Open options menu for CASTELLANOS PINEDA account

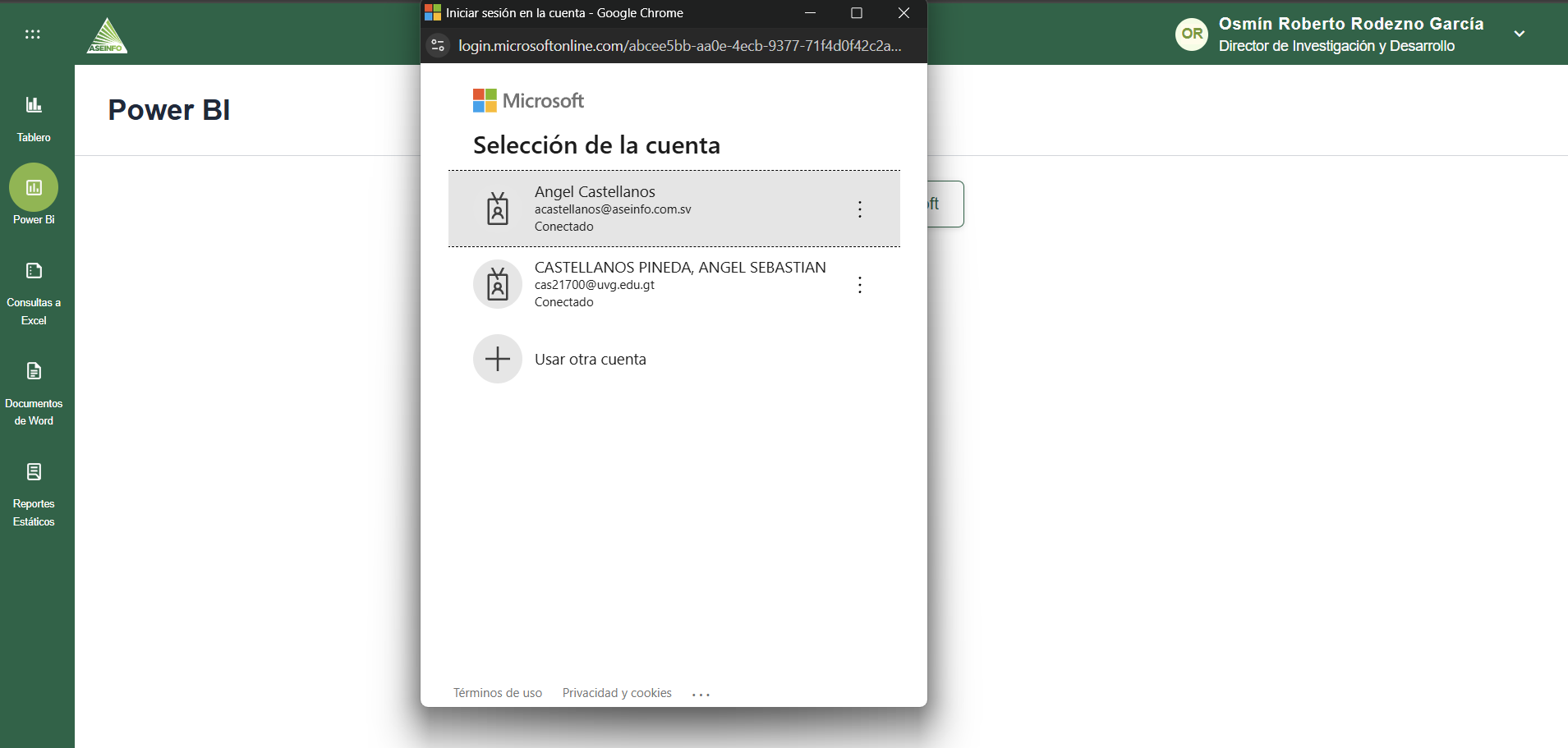pyautogui.click(x=860, y=285)
